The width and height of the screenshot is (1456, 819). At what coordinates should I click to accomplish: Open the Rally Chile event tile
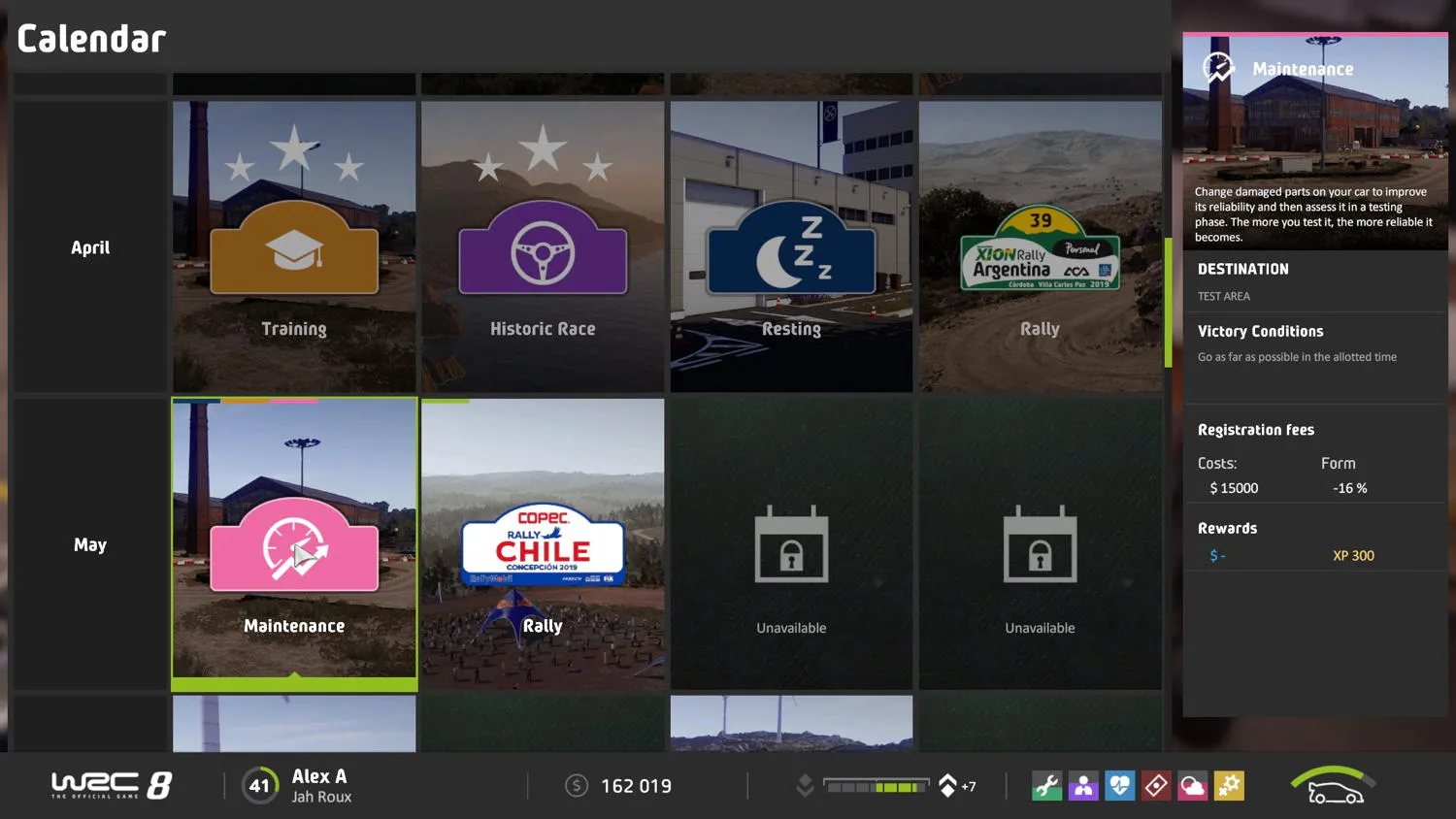click(x=543, y=543)
